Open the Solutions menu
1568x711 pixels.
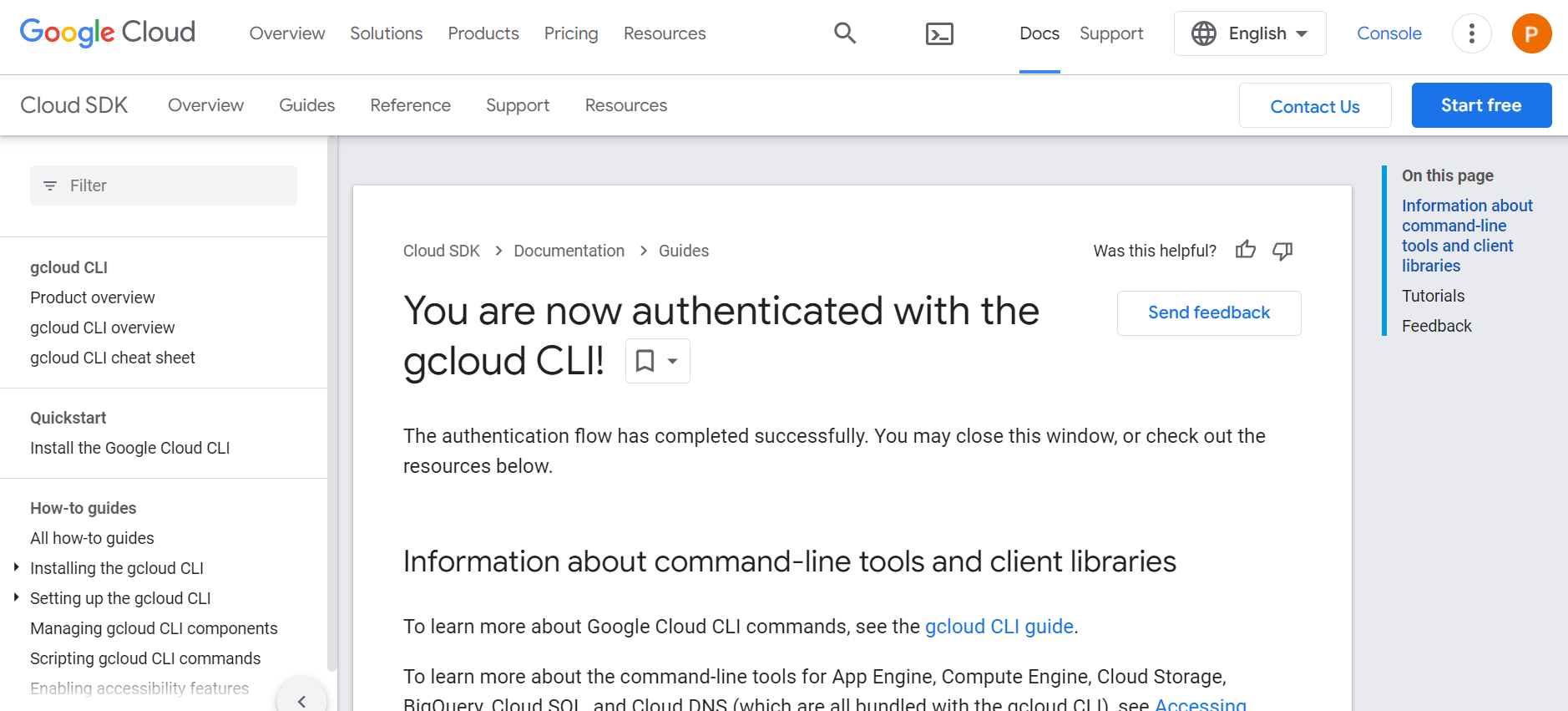point(387,33)
